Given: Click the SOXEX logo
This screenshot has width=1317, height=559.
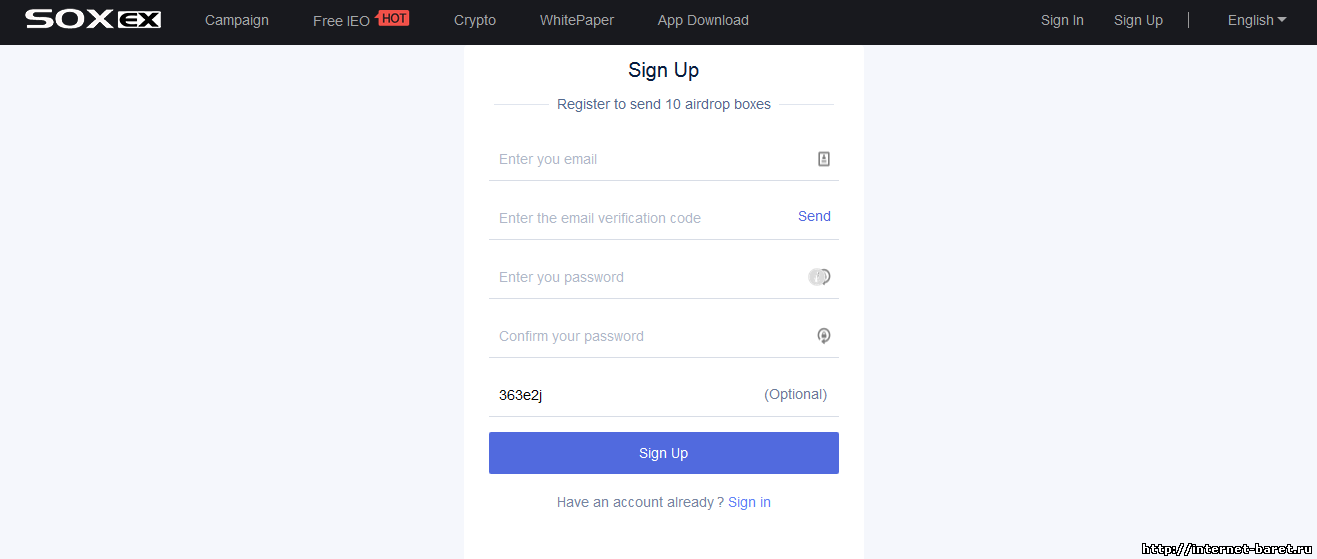Looking at the screenshot, I should [x=93, y=19].
